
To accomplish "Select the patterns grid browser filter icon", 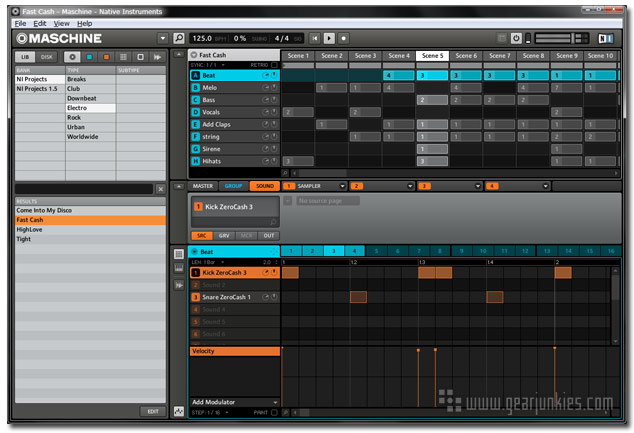I will click(123, 57).
